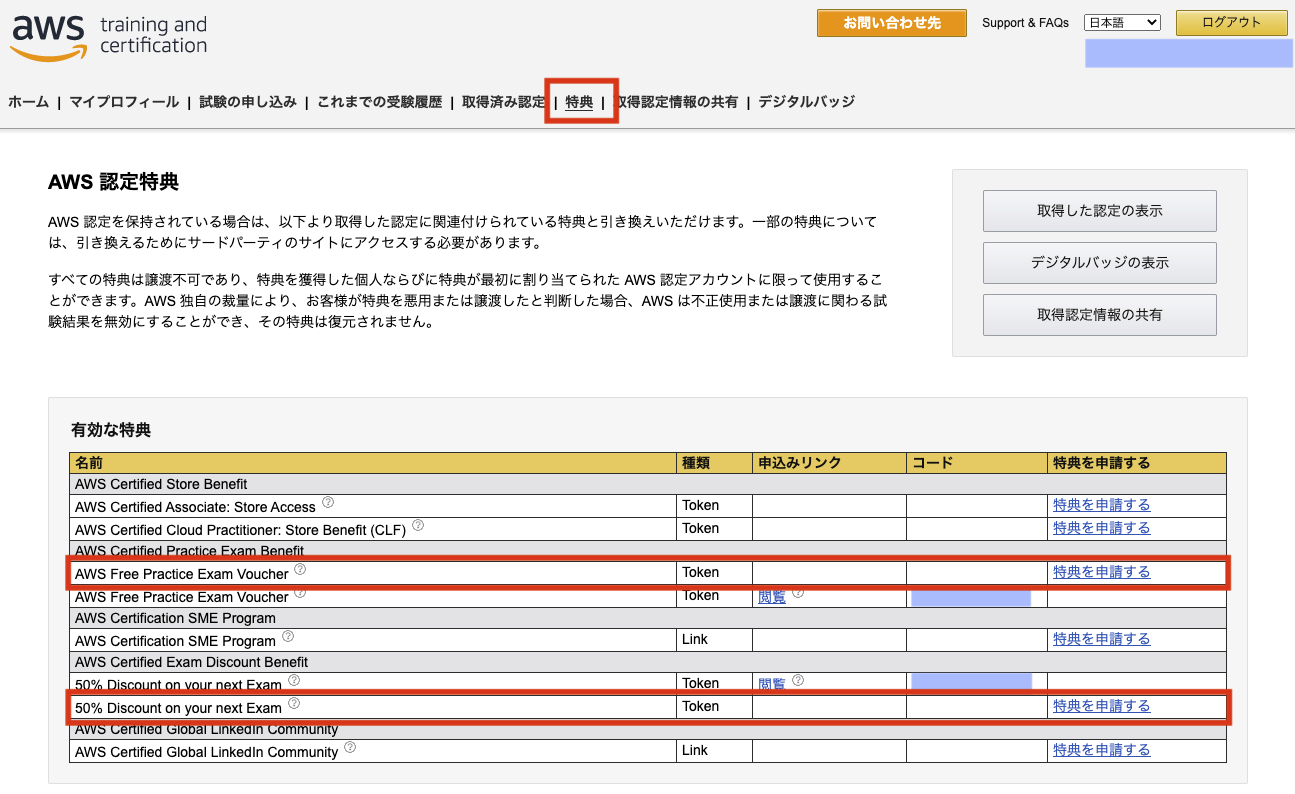
Task: Click the 取得認定情報の共有 button in the side panel
Action: coord(1100,315)
